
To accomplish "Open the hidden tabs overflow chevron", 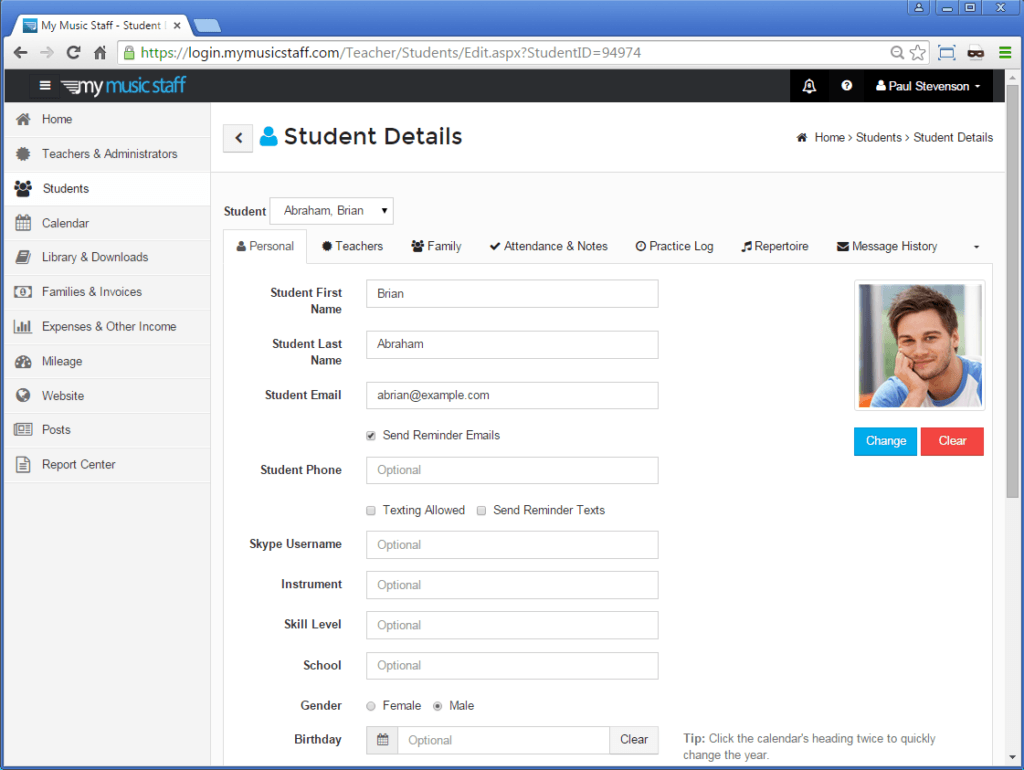I will click(976, 246).
